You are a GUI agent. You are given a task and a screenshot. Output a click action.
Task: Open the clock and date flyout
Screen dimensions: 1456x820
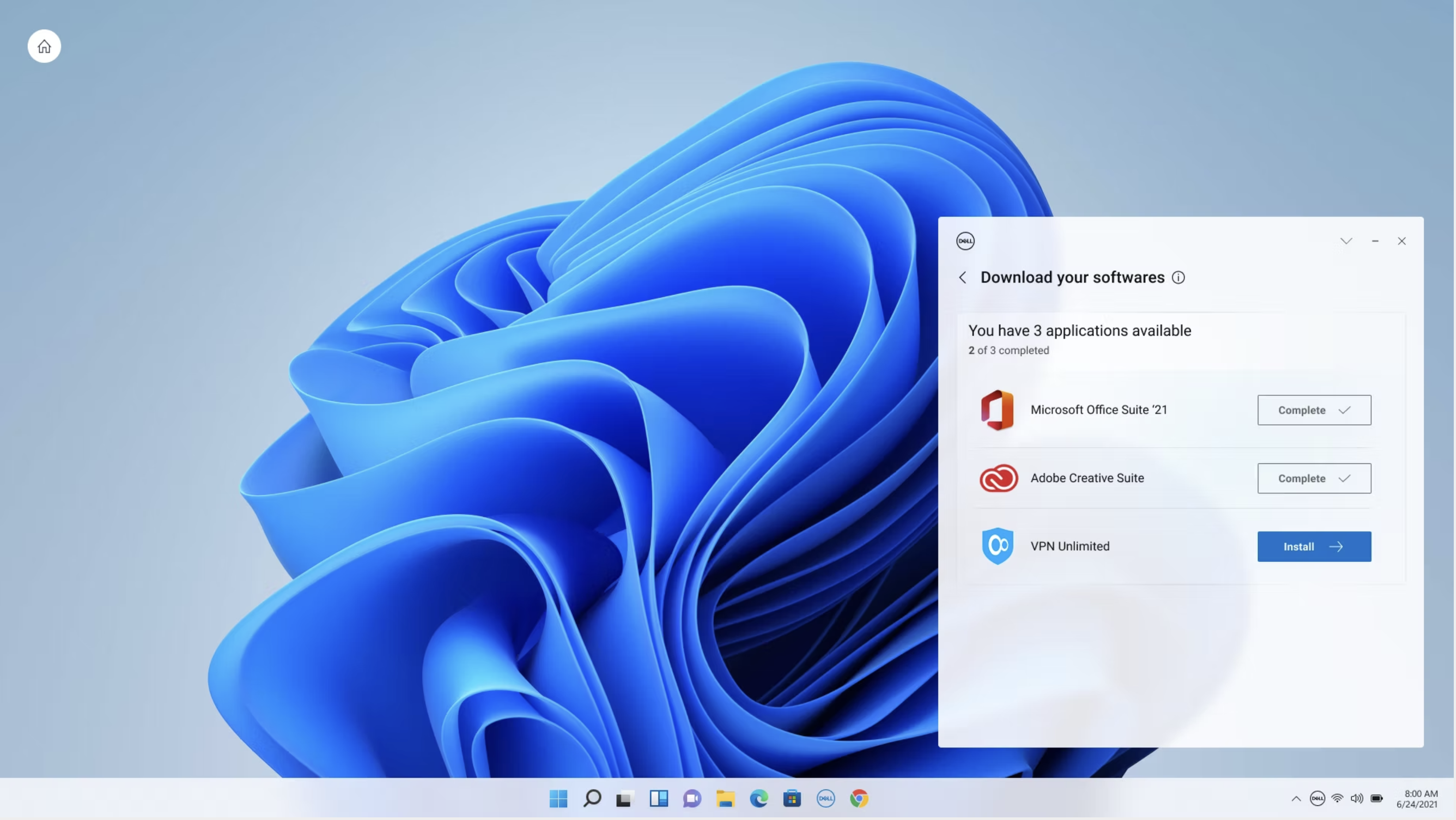click(x=1417, y=798)
